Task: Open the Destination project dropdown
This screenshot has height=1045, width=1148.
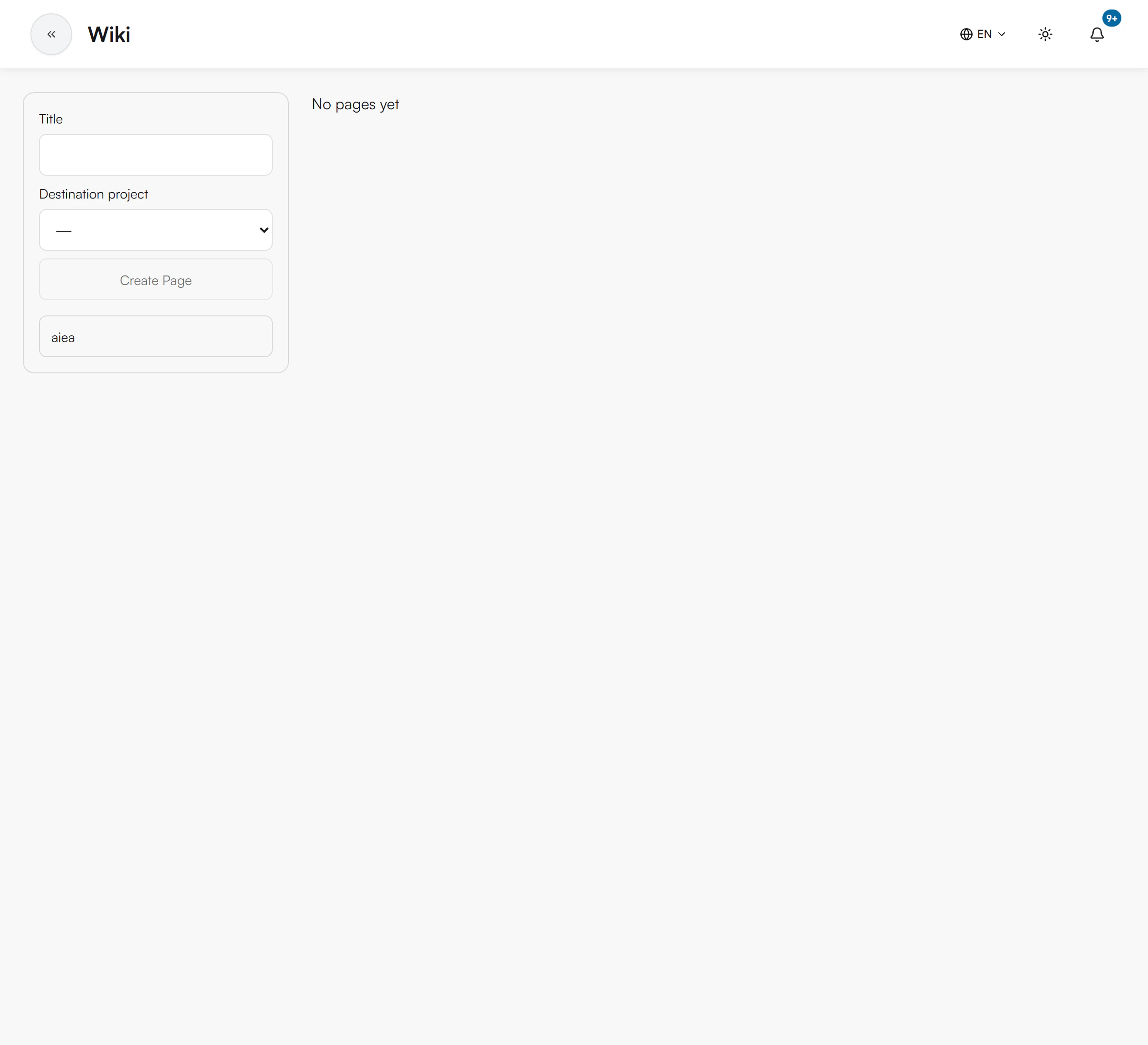Action: (x=155, y=230)
